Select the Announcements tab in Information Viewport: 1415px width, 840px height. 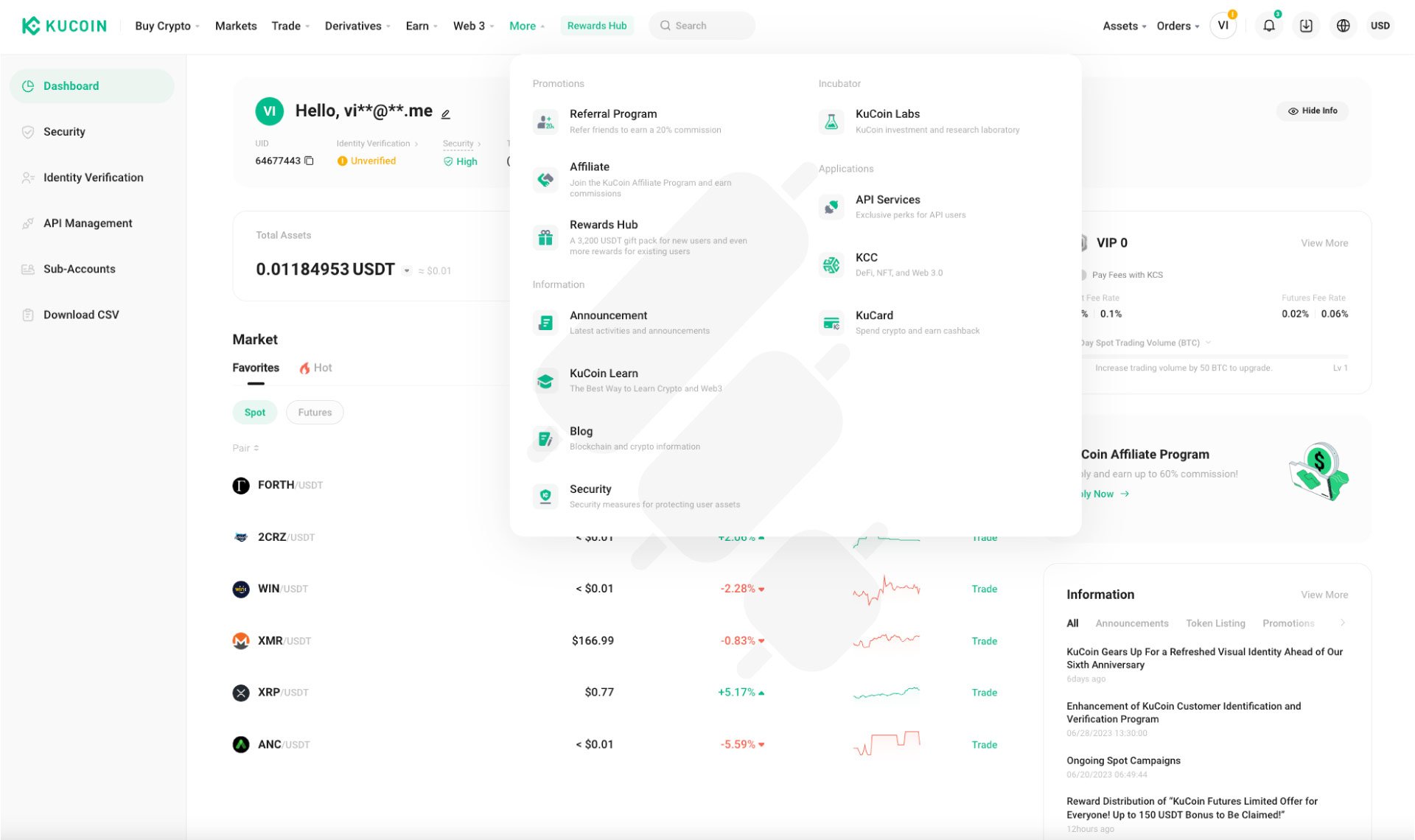pyautogui.click(x=1132, y=623)
